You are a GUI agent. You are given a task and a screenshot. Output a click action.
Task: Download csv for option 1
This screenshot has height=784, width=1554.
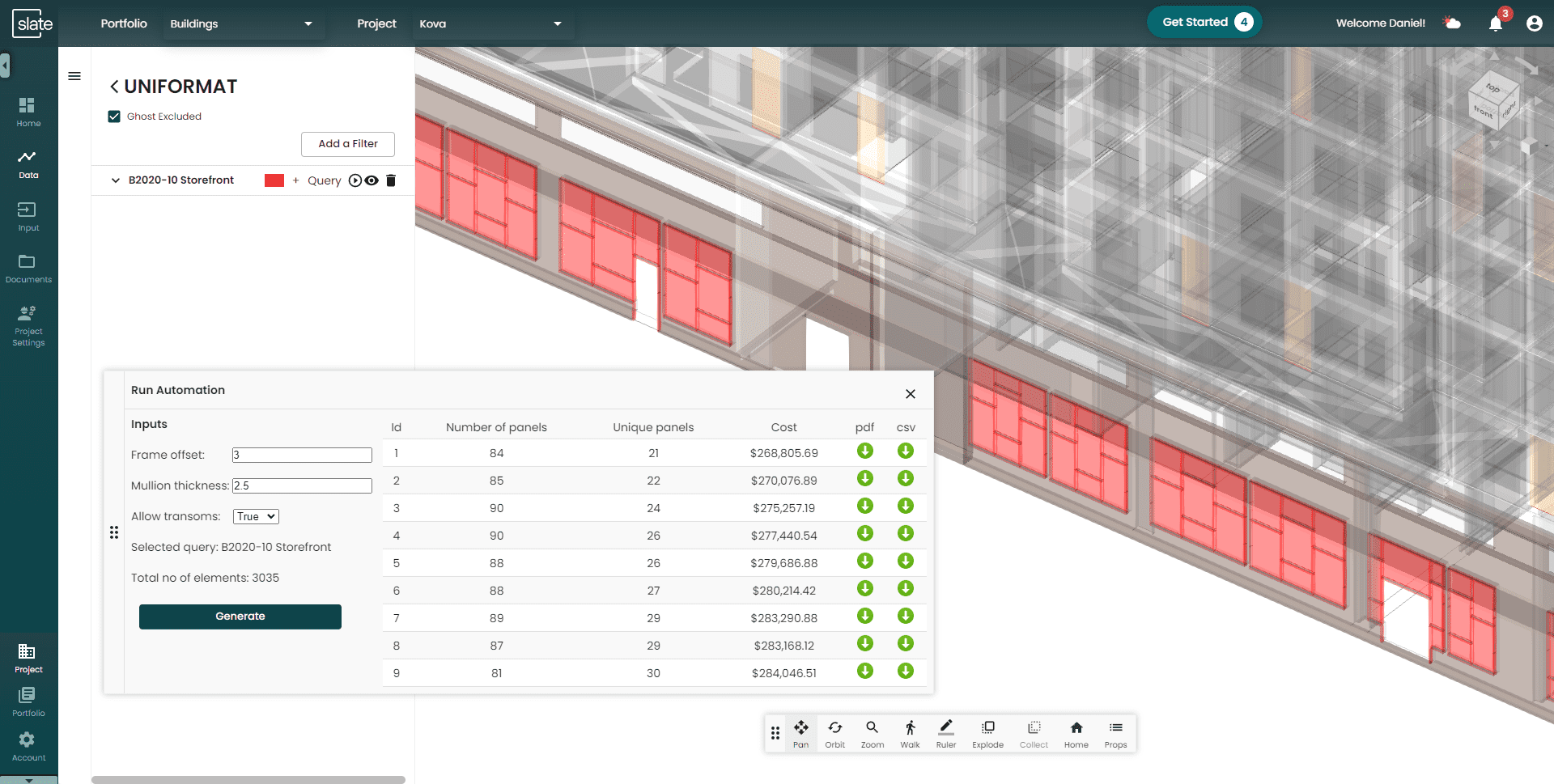(x=906, y=451)
